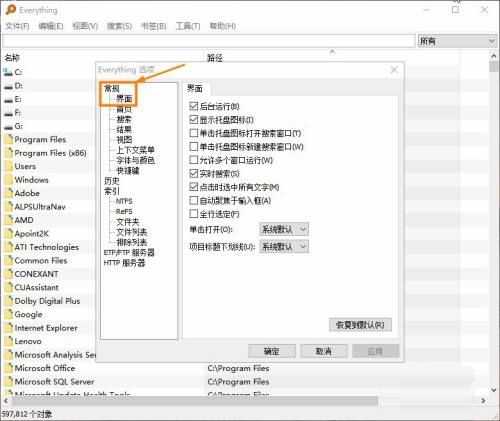Uncheck 点击时选中所有文字(M)
Viewport: 500px width, 421px height.
tap(194, 187)
